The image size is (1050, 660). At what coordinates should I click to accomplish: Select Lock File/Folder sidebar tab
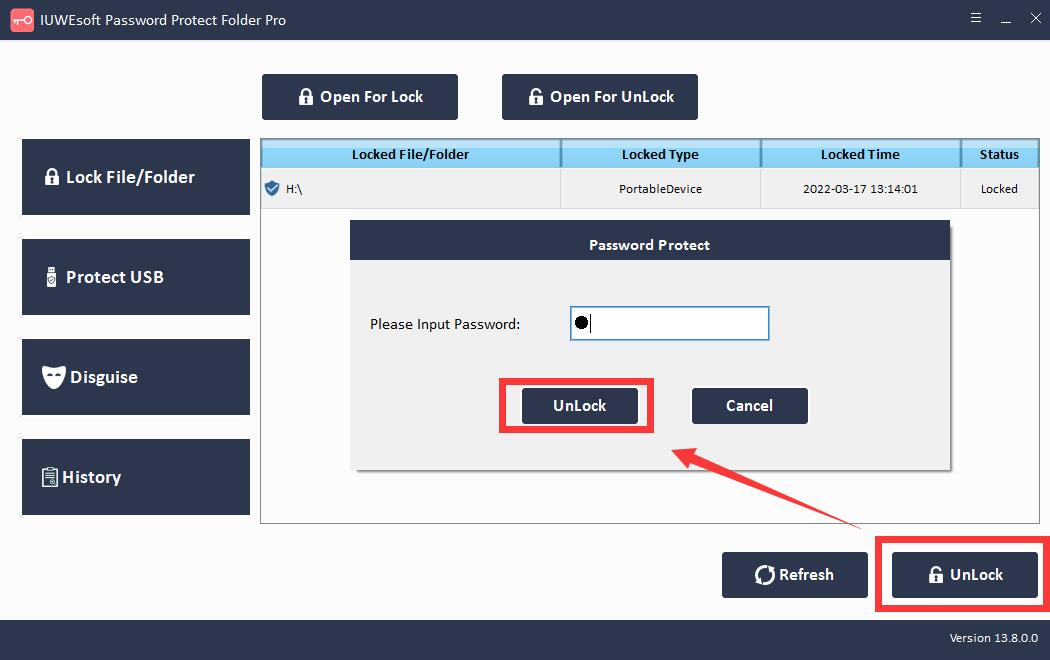point(136,177)
